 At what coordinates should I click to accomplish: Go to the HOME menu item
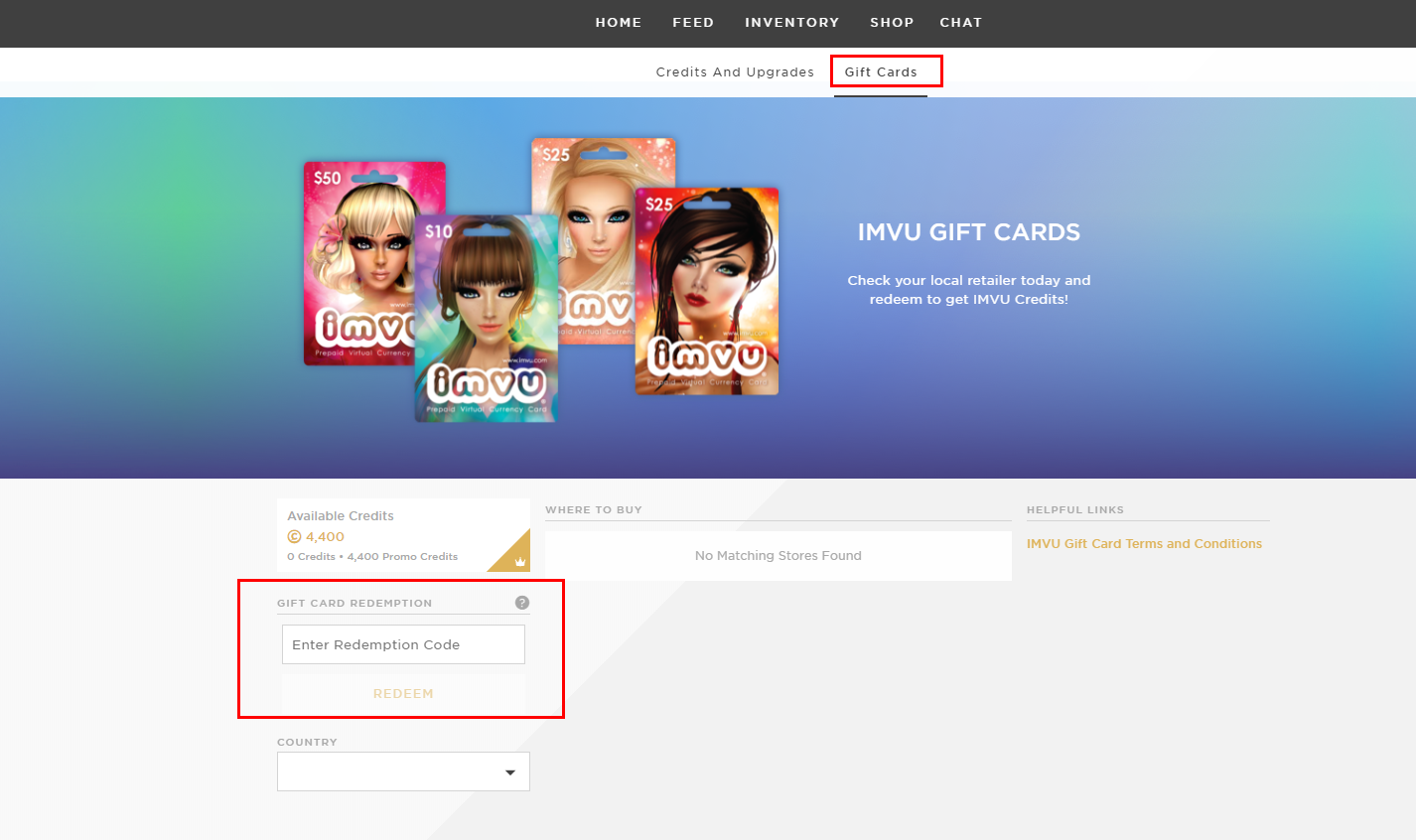click(619, 22)
